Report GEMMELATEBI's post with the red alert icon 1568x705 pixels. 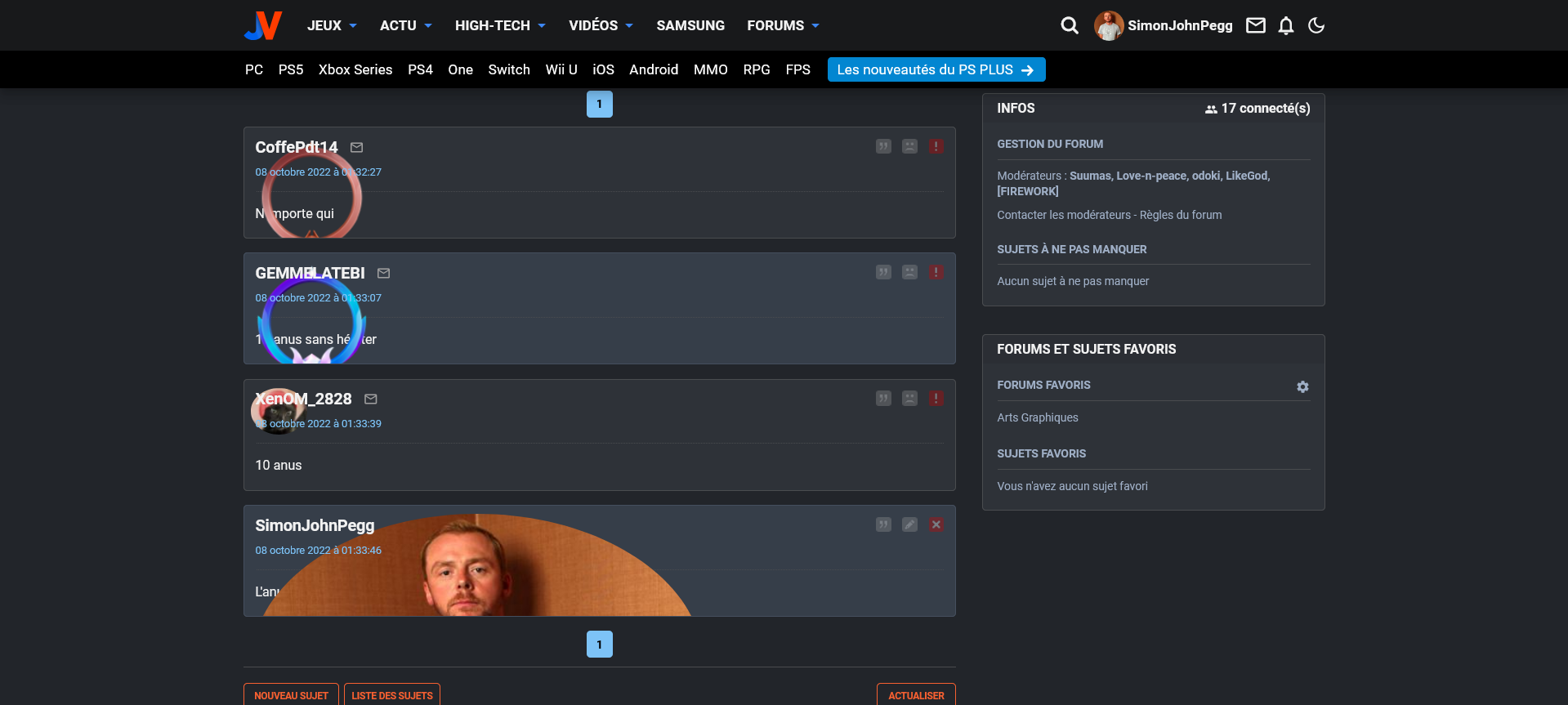936,272
